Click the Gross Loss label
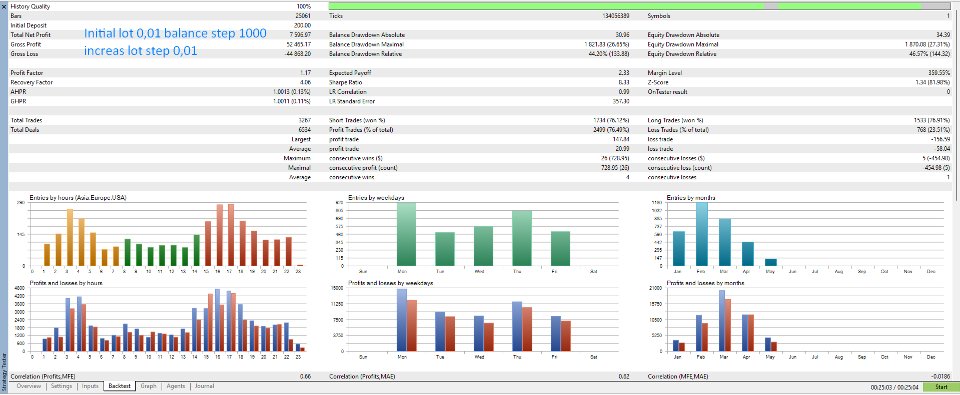 point(24,54)
